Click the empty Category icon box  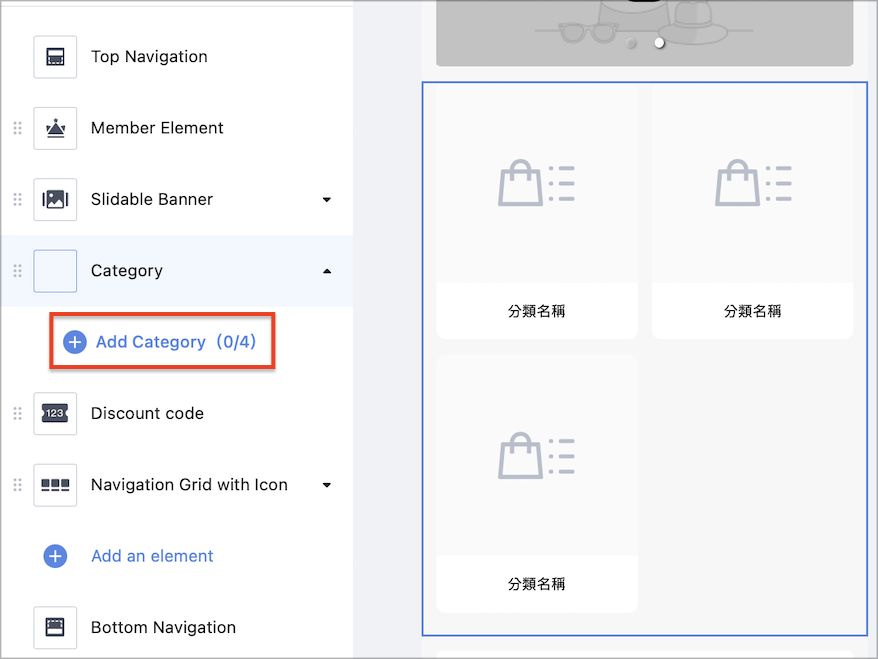click(55, 271)
